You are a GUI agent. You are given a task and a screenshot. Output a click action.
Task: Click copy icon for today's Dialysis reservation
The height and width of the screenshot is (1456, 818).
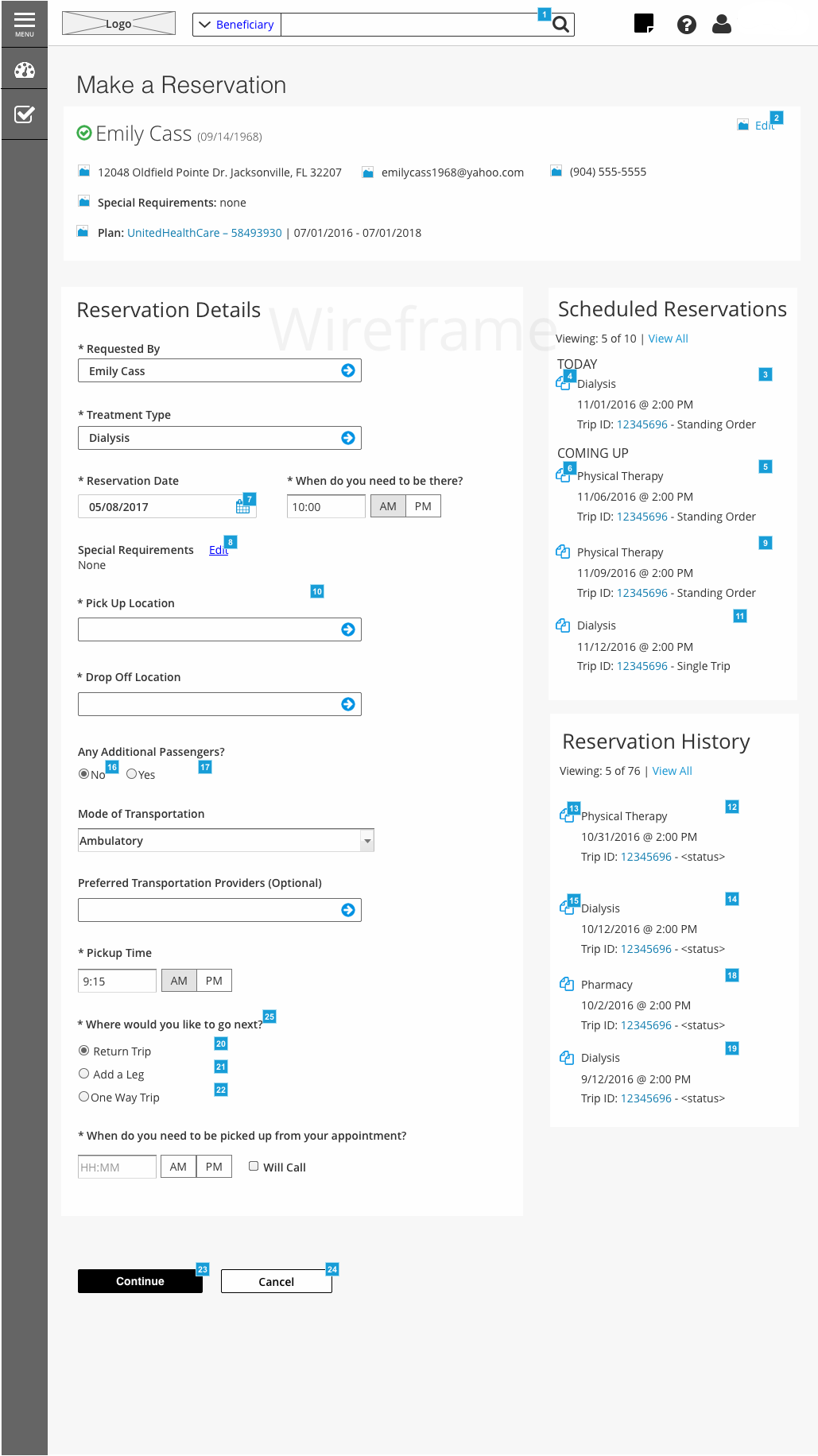(563, 383)
